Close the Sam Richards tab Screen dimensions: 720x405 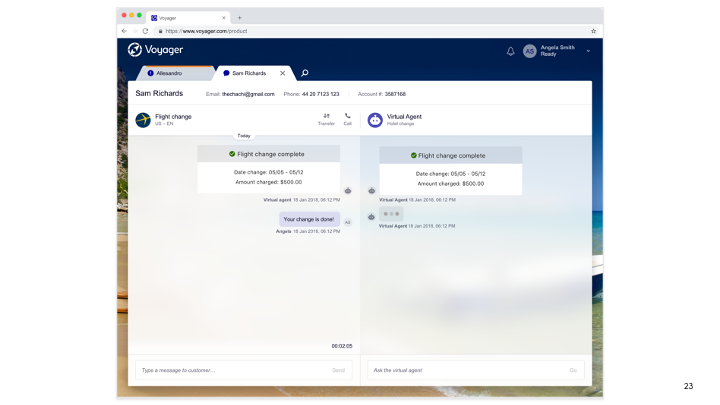pyautogui.click(x=282, y=73)
